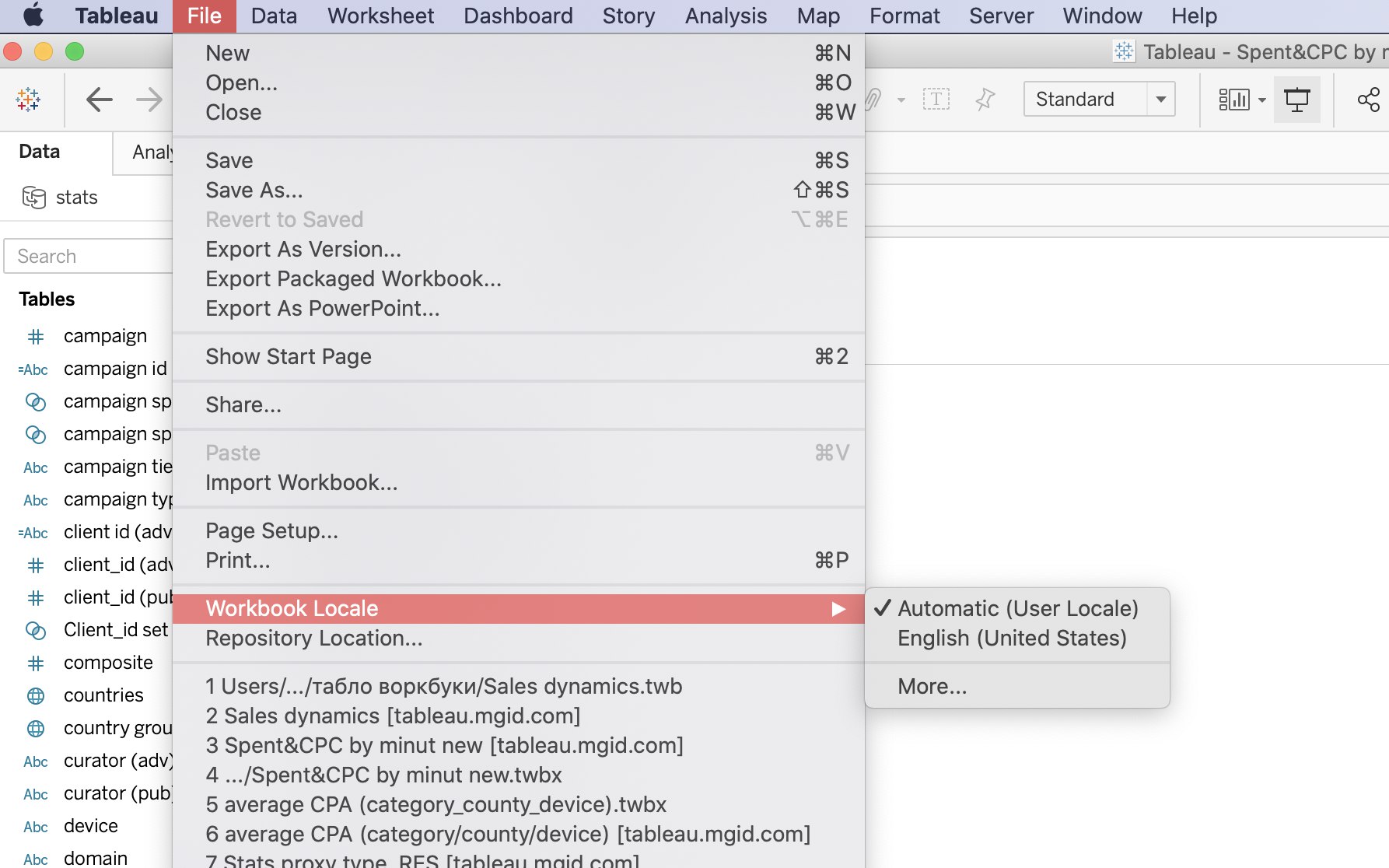The height and width of the screenshot is (868, 1389).
Task: Open recent Spent&CPC by minut new [tableau.mgid.com]
Action: pyautogui.click(x=519, y=745)
